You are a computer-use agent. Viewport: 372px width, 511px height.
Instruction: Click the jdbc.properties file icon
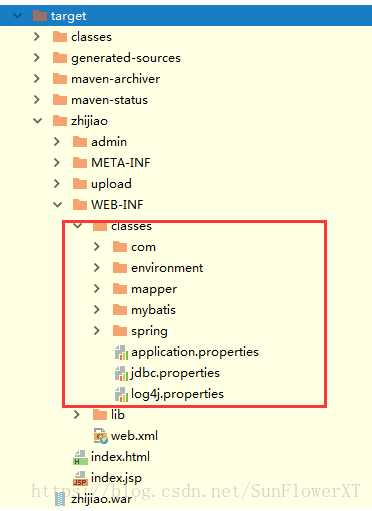pyautogui.click(x=121, y=373)
